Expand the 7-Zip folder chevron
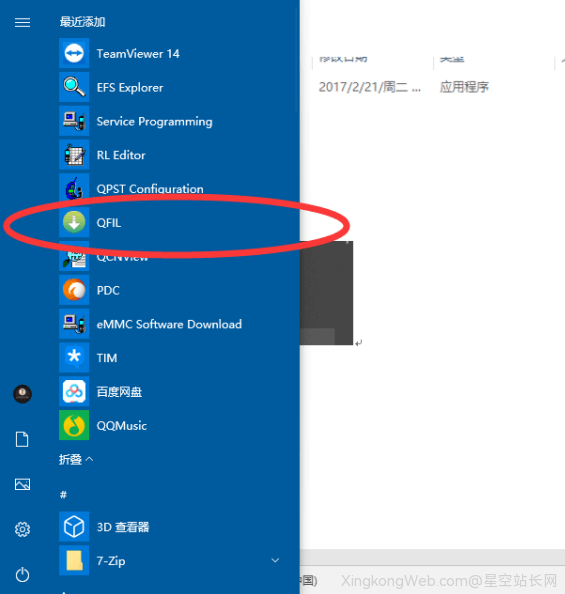The height and width of the screenshot is (594, 565). tap(275, 560)
